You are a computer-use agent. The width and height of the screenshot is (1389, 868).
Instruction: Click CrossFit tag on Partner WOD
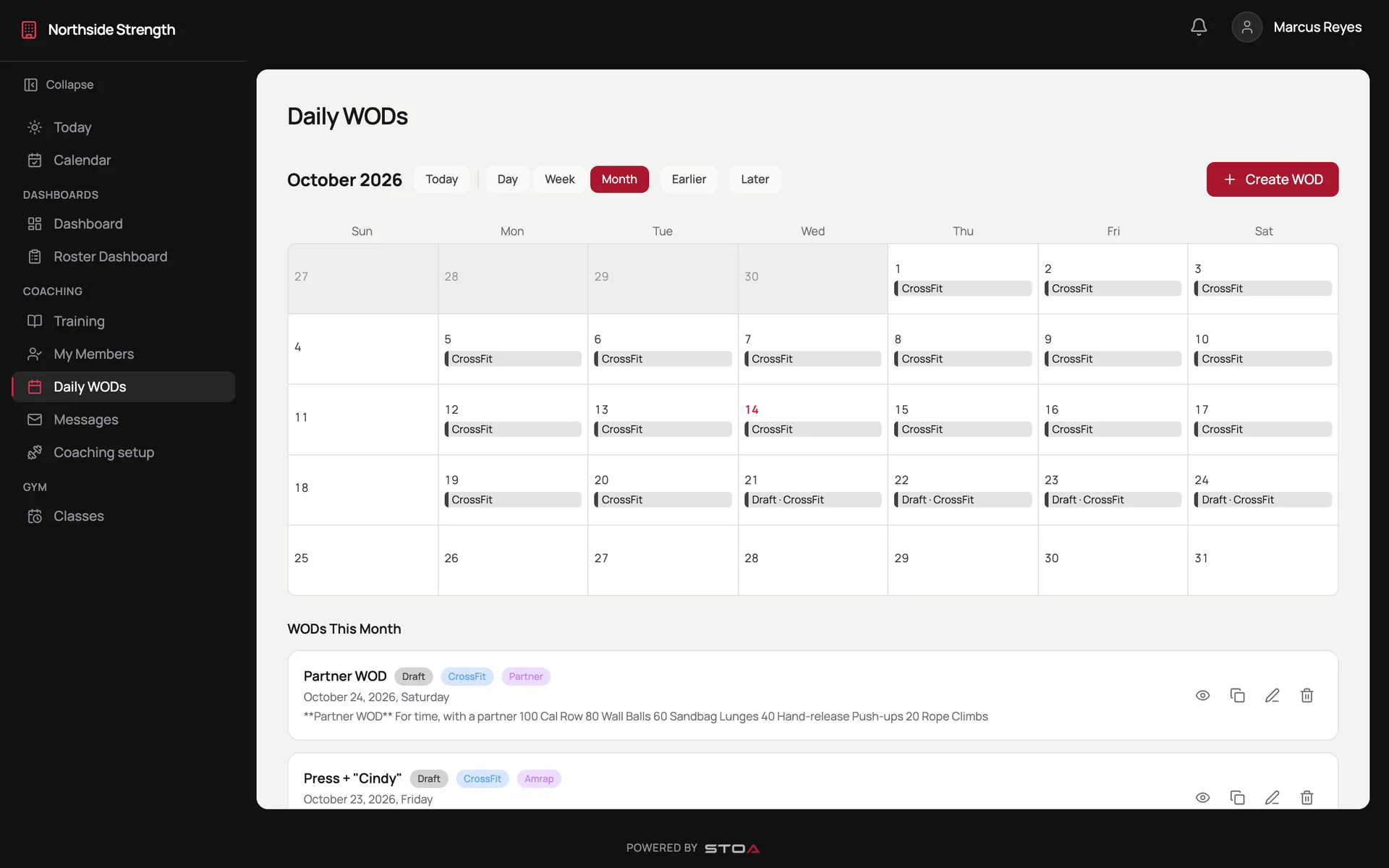coord(467,676)
